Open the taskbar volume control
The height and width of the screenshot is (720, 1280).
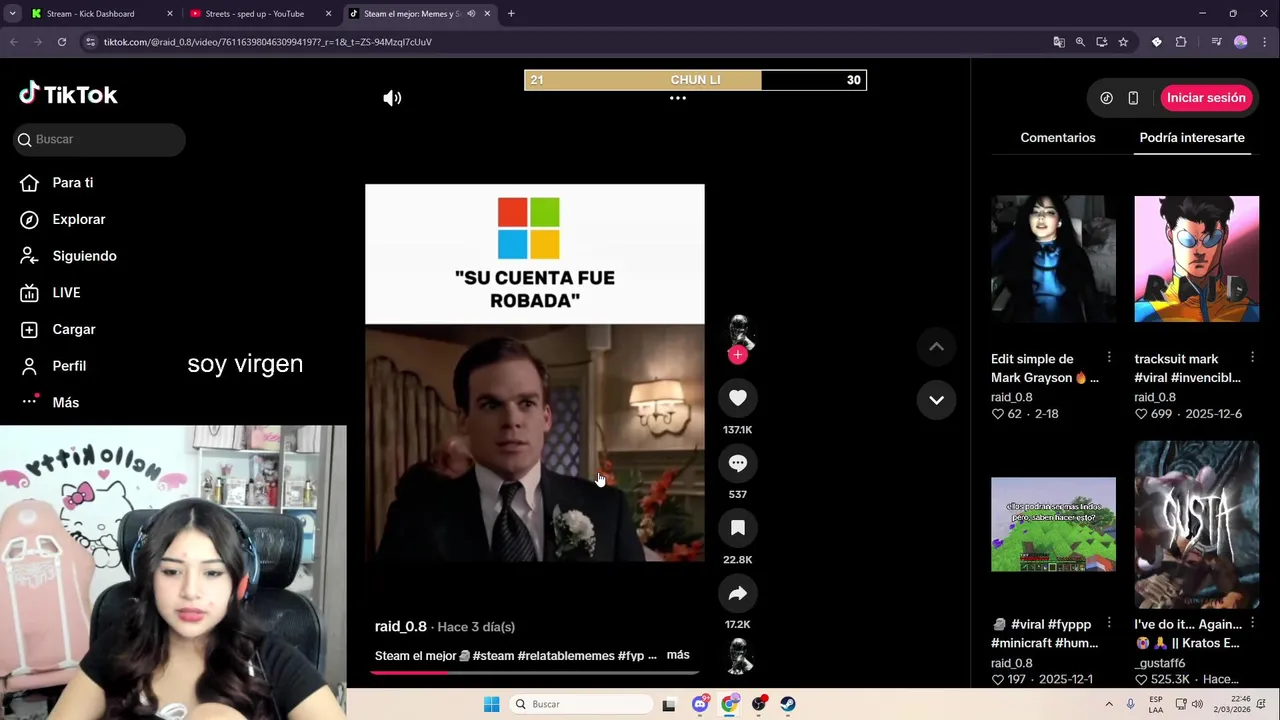coord(1198,704)
